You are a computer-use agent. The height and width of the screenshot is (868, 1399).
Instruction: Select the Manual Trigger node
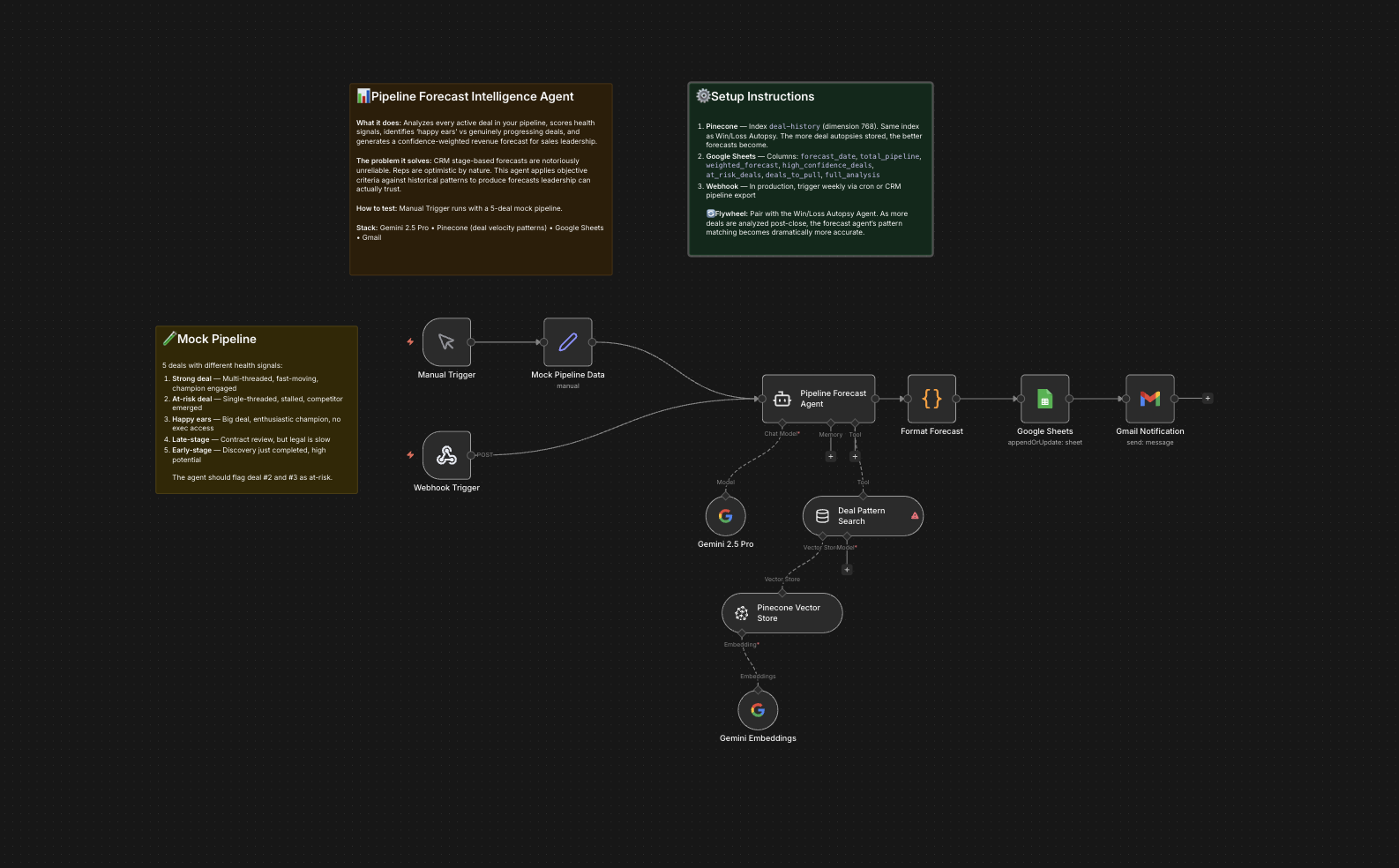(x=446, y=342)
